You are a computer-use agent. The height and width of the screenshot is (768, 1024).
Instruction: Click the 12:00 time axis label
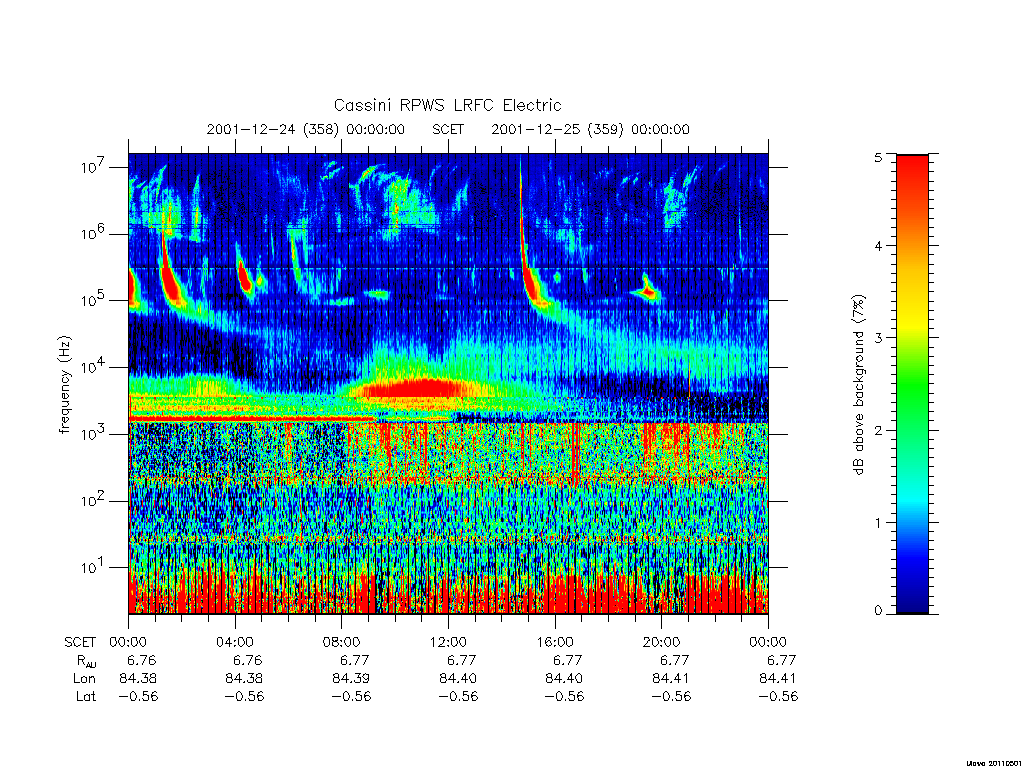pyautogui.click(x=448, y=643)
